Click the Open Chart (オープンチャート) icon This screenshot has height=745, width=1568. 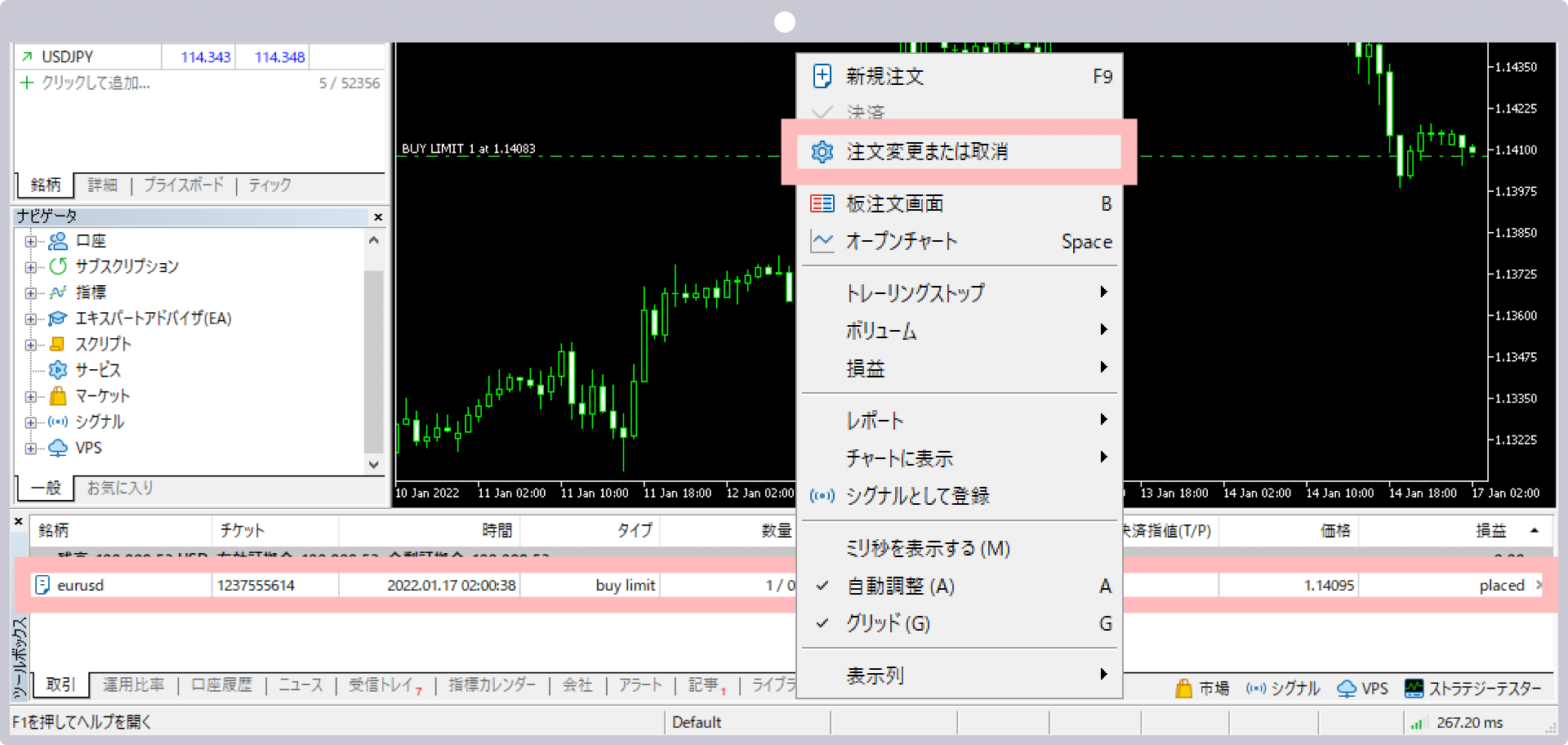pos(822,241)
